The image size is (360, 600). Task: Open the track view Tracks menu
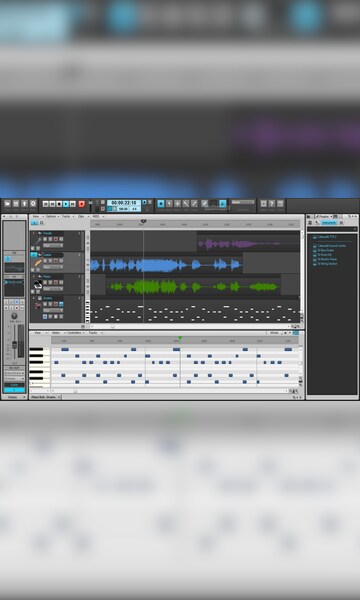[x=67, y=217]
